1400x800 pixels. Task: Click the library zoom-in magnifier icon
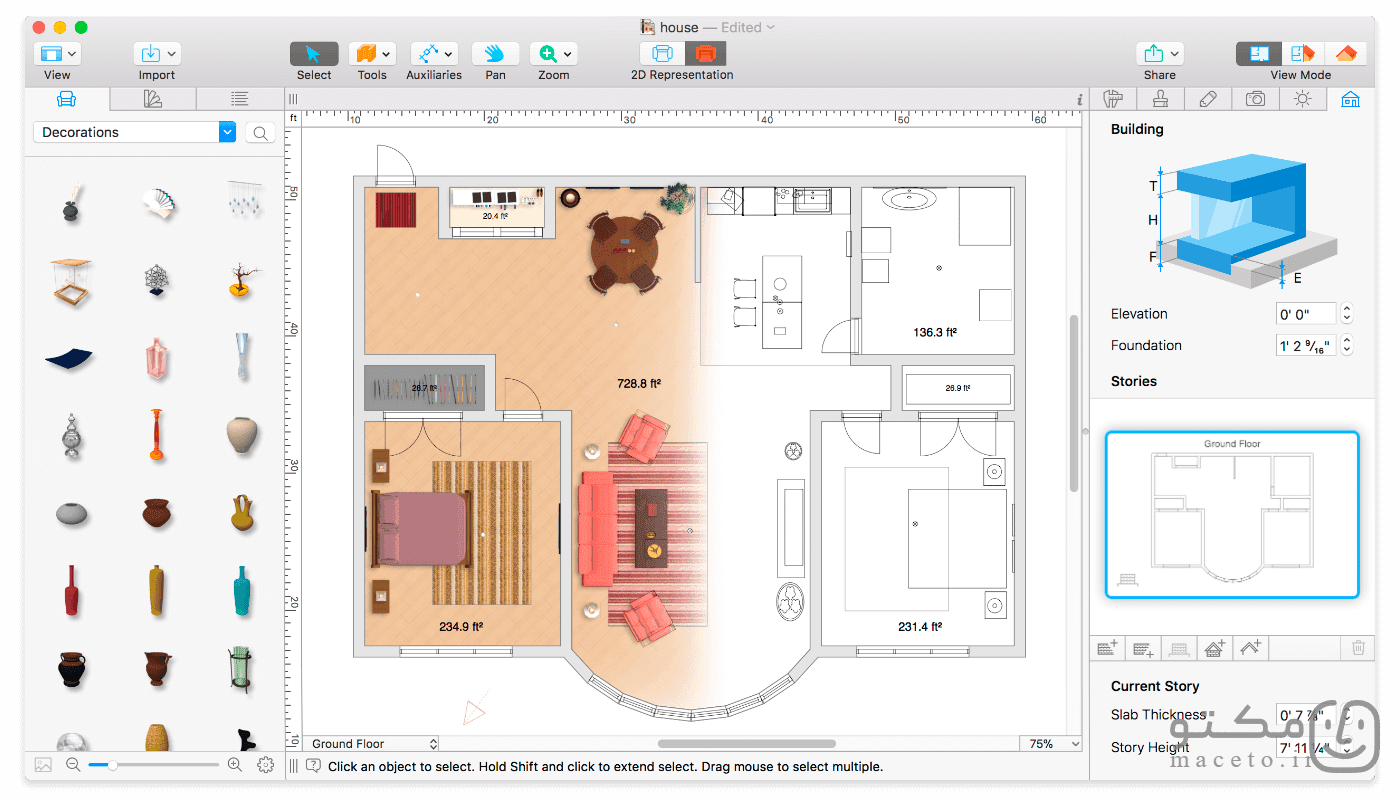[234, 765]
